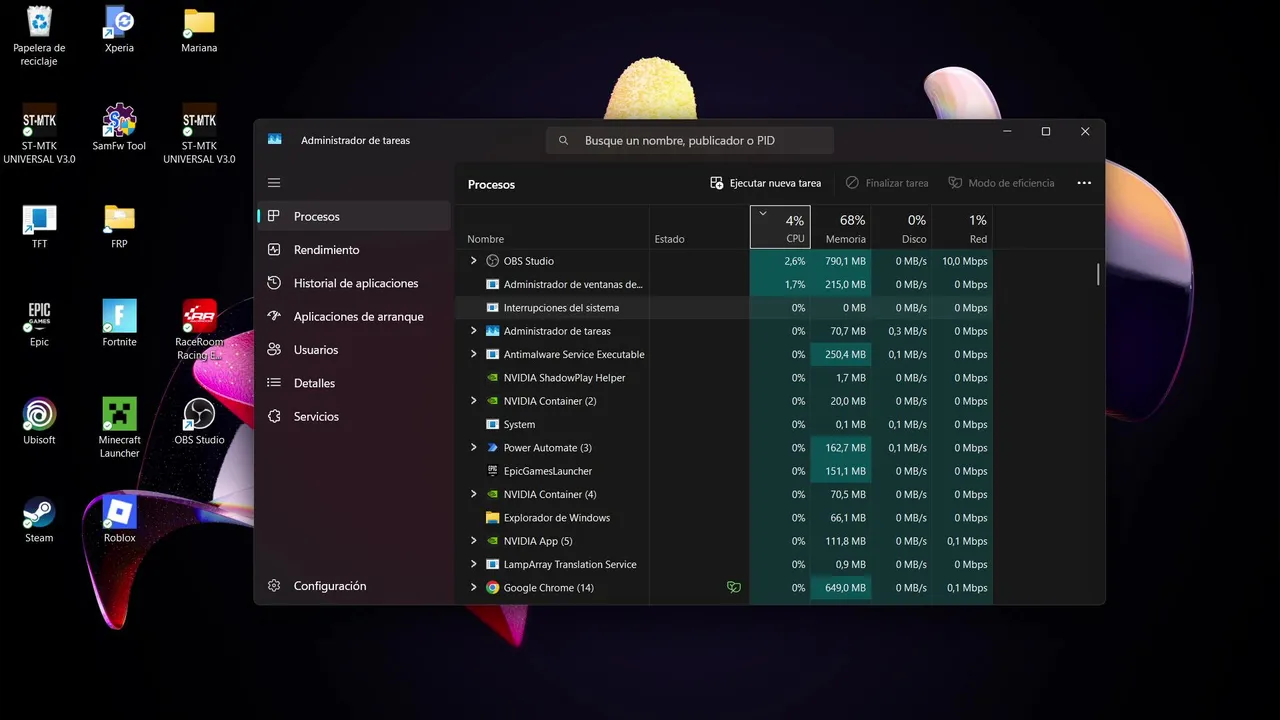Expand Antimalware Service Executable row

474,354
